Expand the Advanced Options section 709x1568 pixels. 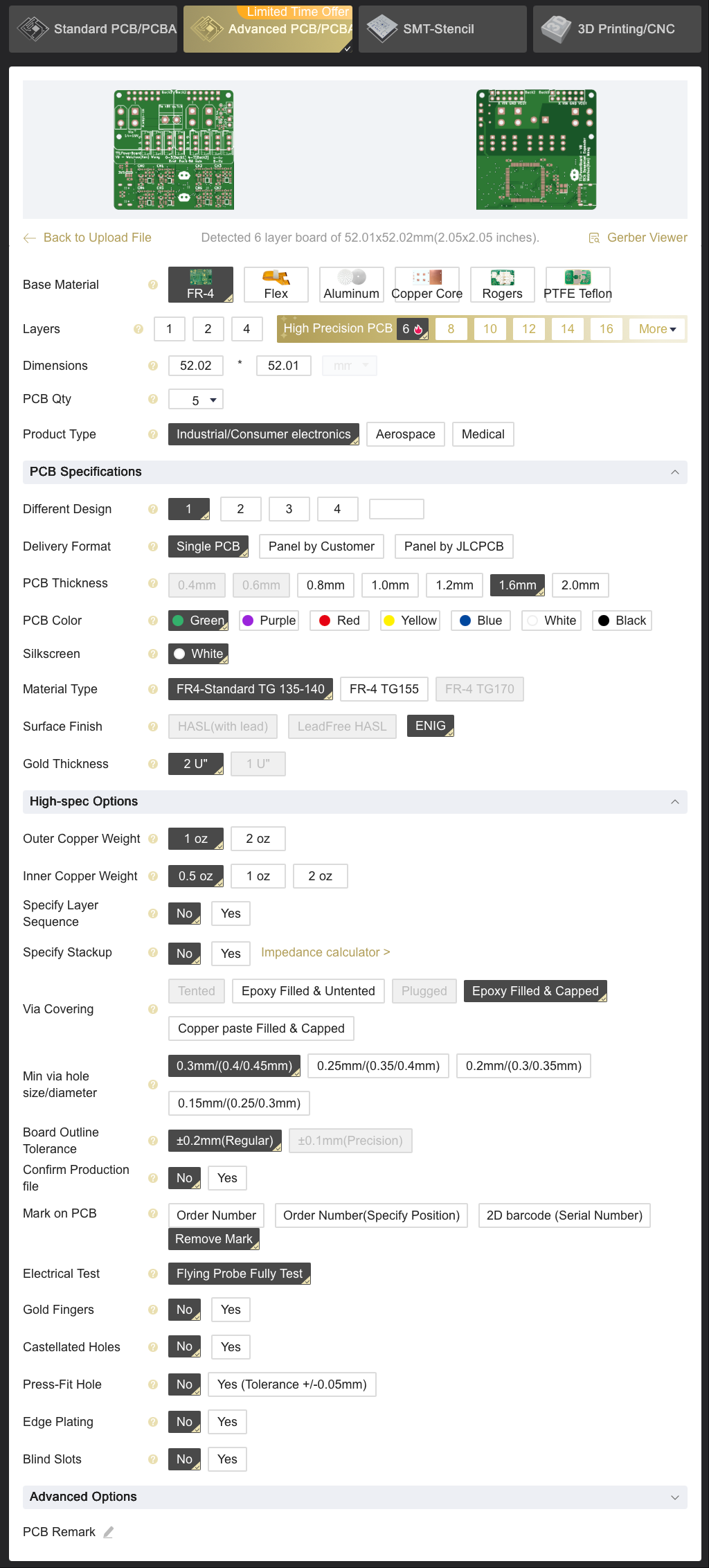(674, 1497)
